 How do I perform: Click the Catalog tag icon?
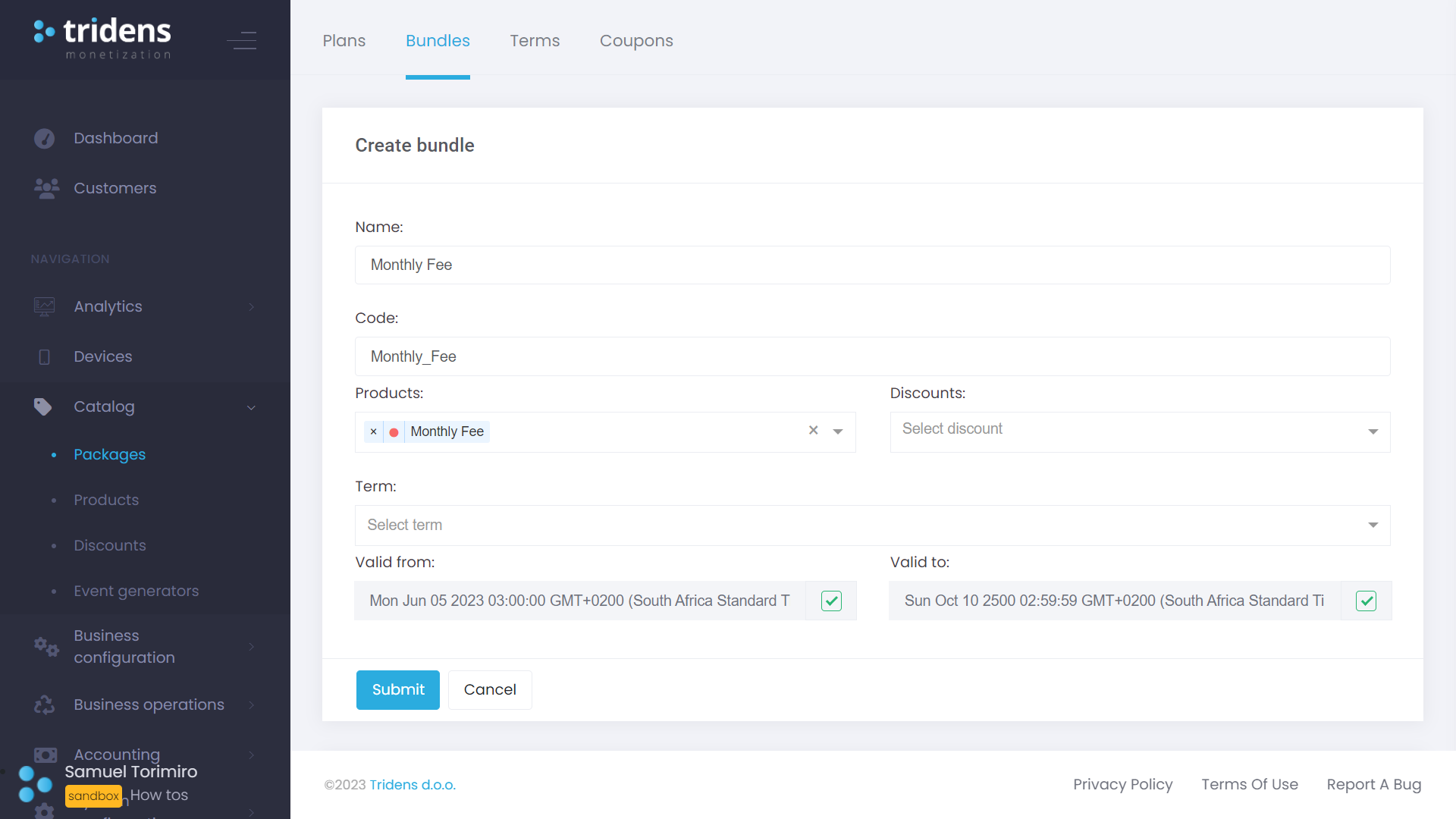43,406
